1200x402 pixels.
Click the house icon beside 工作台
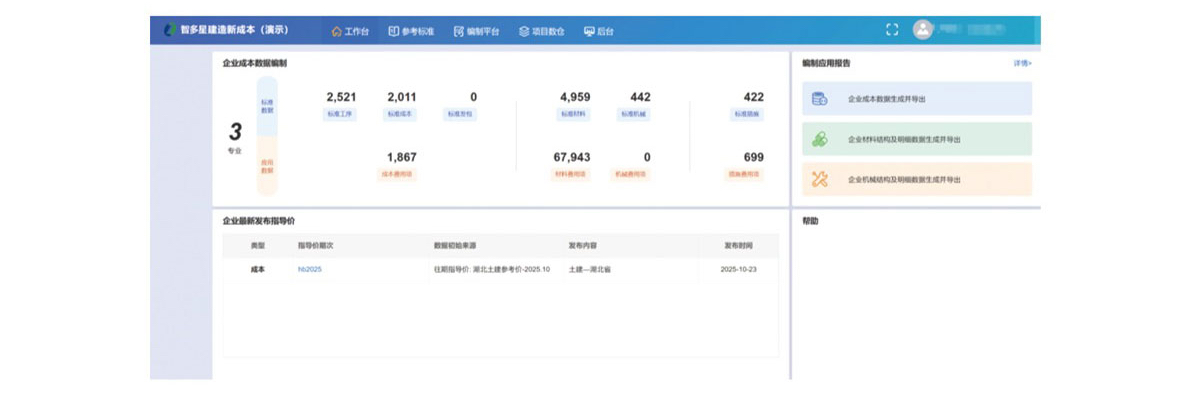point(337,31)
